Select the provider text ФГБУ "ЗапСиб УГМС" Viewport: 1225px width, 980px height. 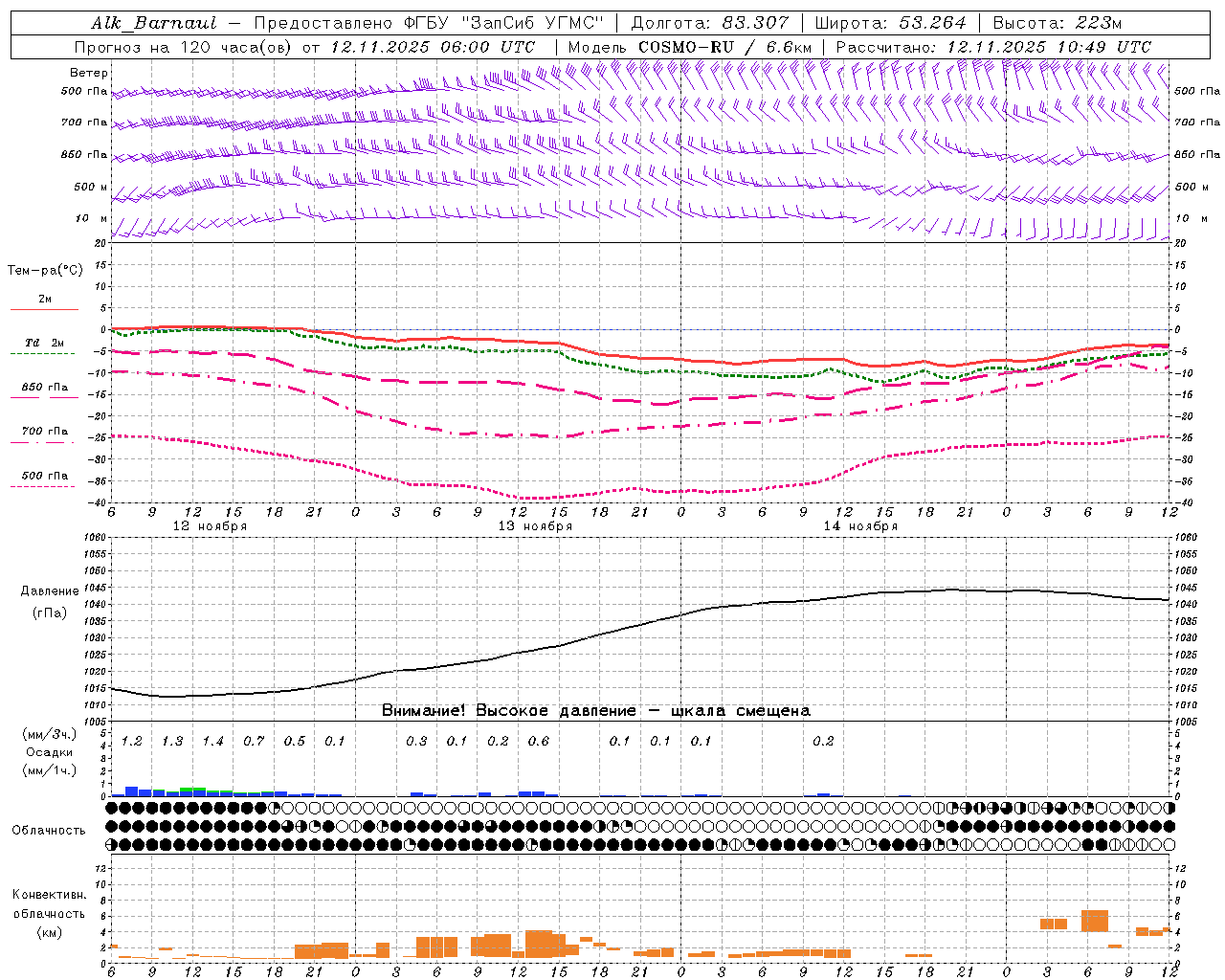(505, 23)
